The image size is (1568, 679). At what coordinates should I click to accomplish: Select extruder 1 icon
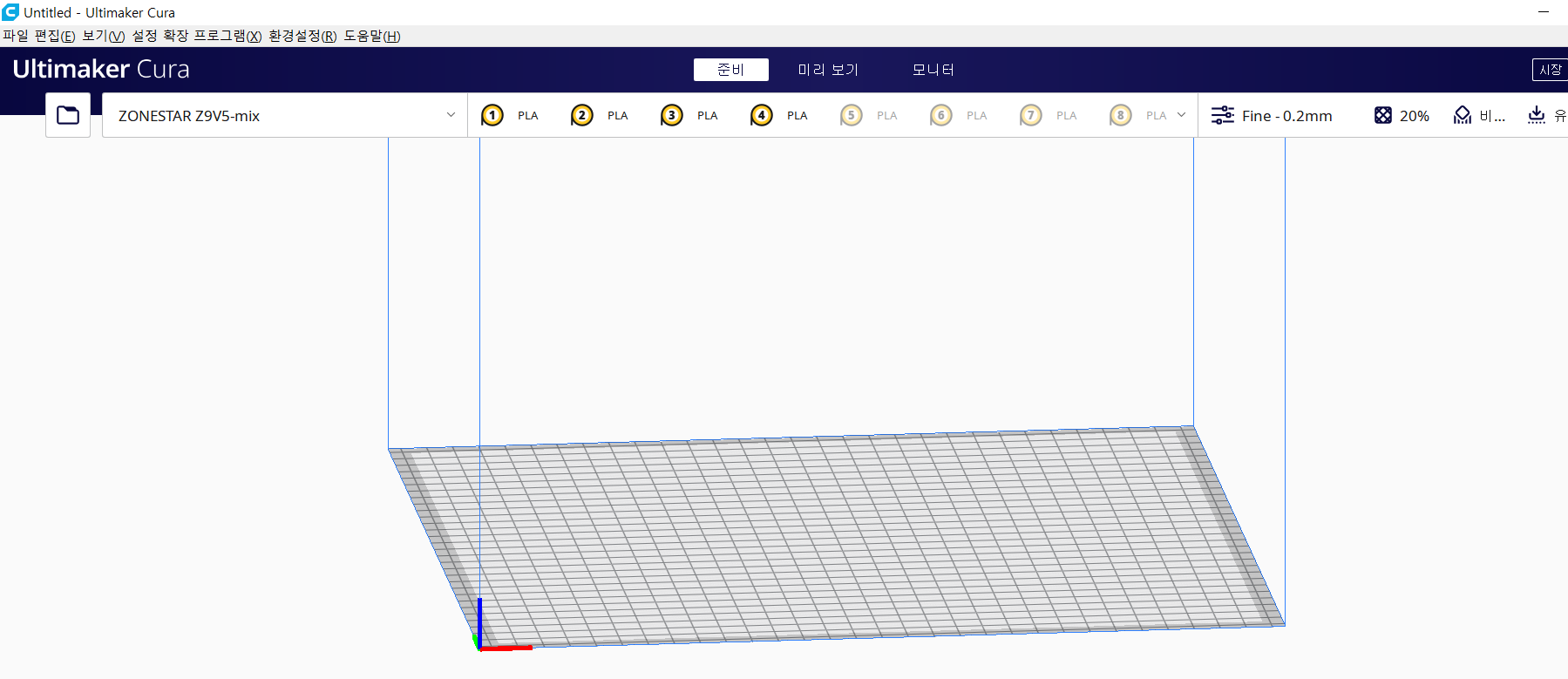pos(492,115)
